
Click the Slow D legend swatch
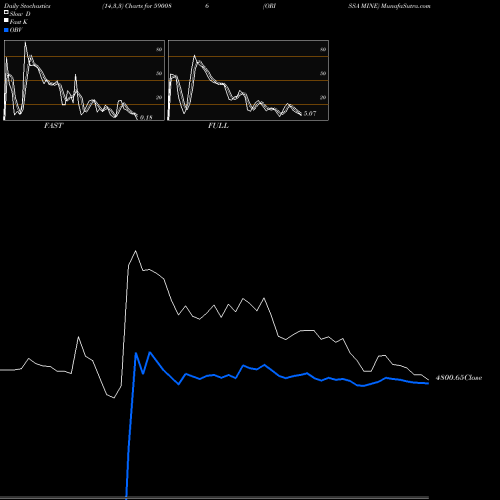(x=6, y=13)
